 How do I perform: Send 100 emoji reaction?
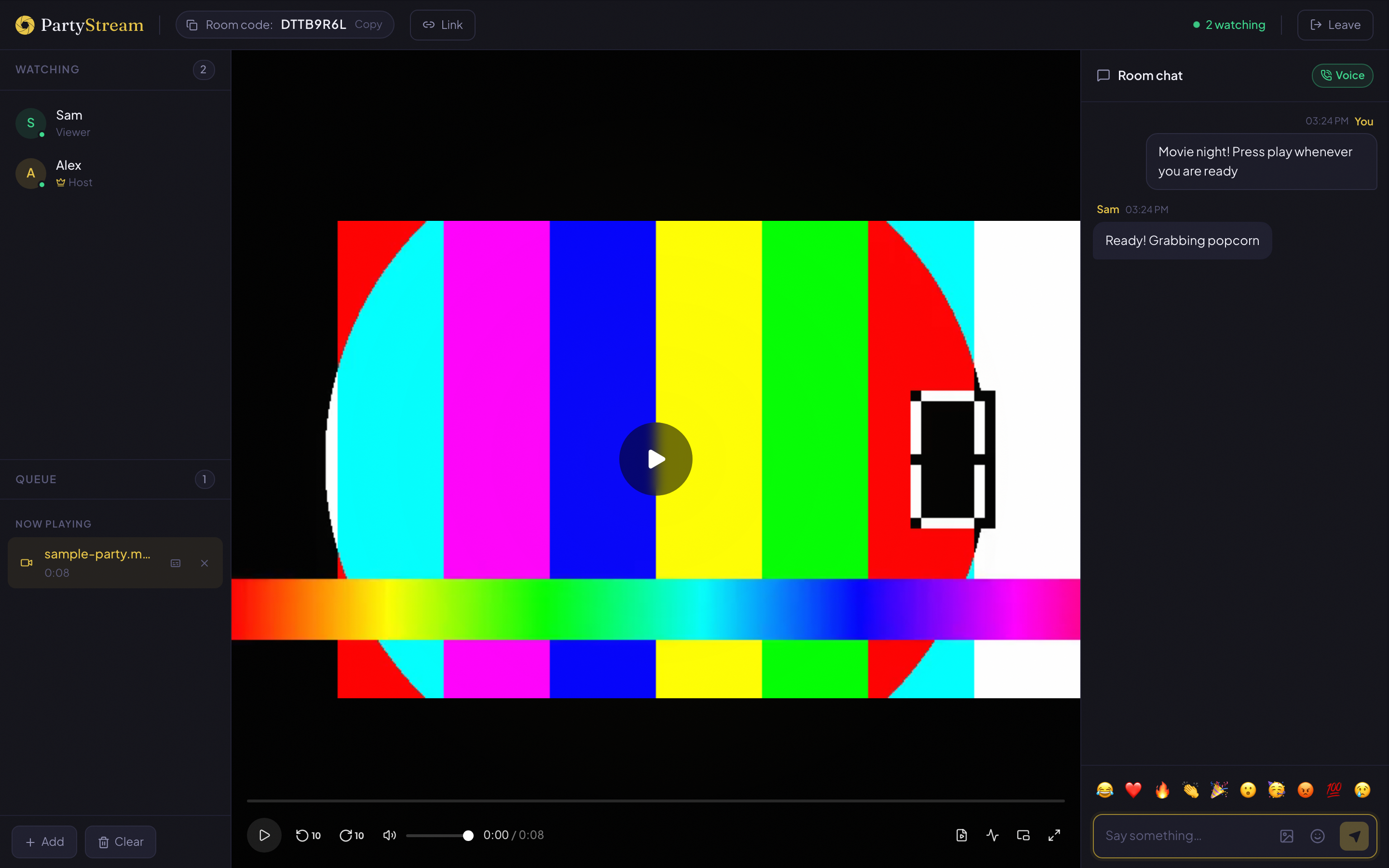(1334, 790)
